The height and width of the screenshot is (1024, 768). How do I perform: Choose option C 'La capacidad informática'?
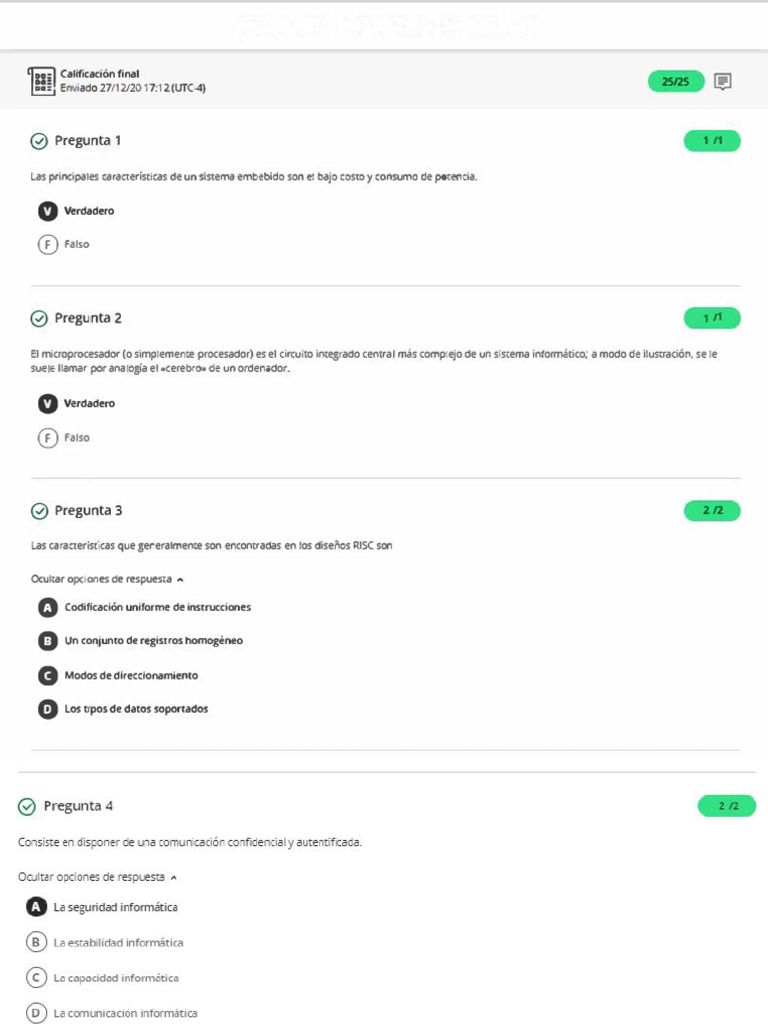pyautogui.click(x=36, y=978)
